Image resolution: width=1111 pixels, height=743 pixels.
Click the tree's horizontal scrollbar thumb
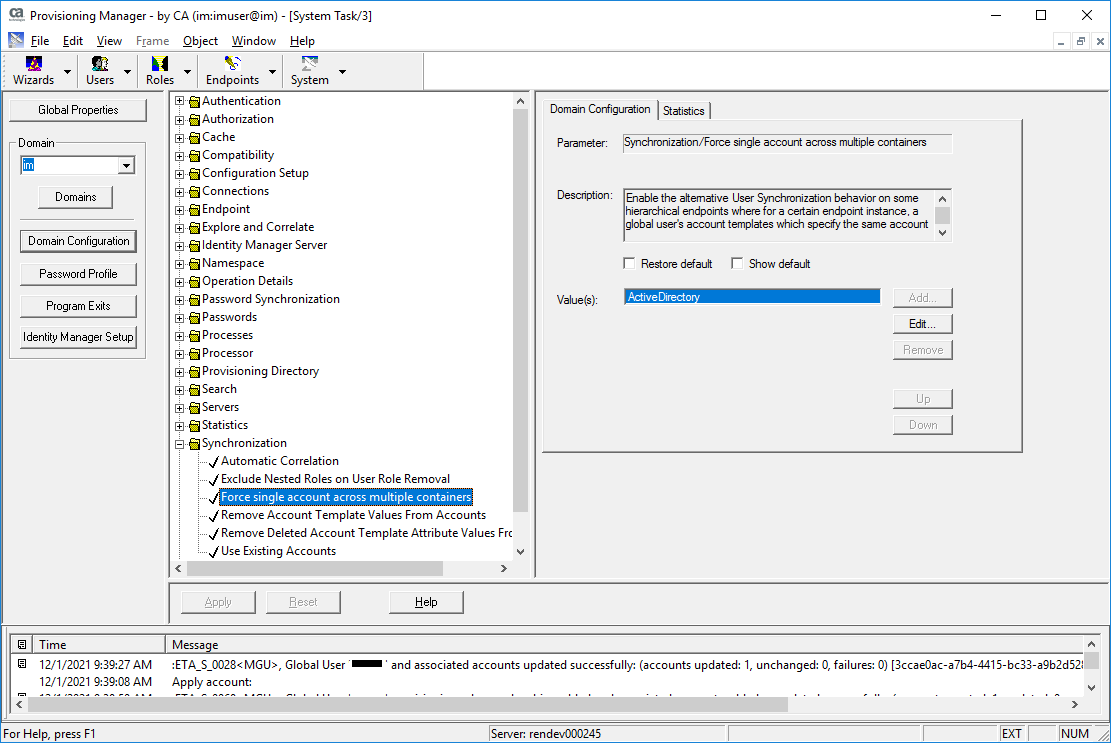(314, 568)
